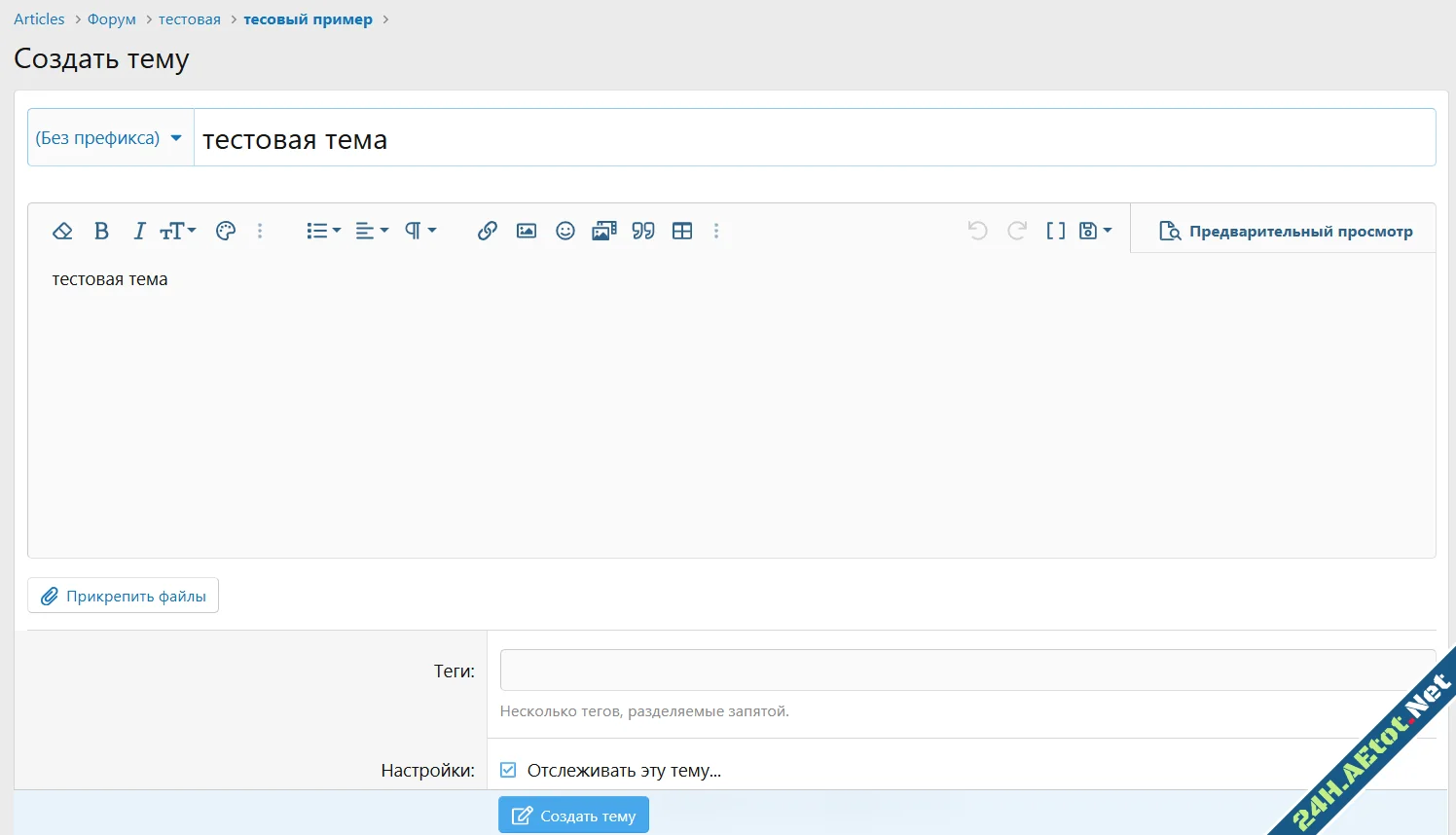Insert an image
Screen dimensions: 1456x835
pos(526,231)
